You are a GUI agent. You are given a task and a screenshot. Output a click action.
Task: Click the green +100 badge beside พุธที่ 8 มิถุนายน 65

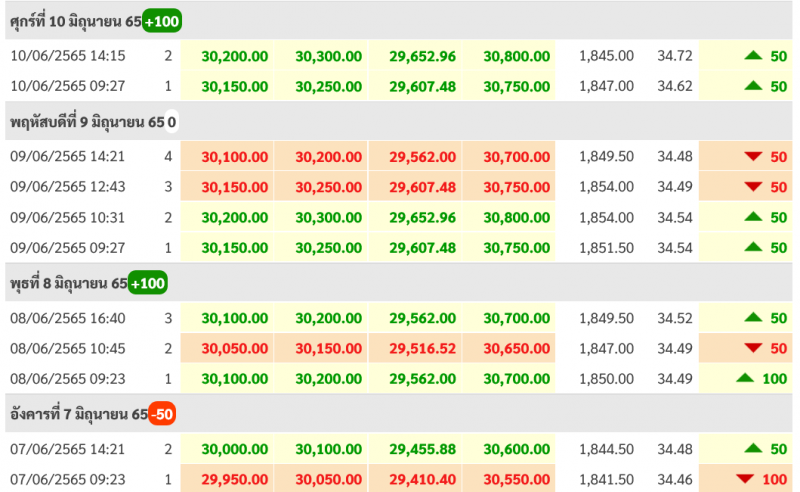[148, 284]
